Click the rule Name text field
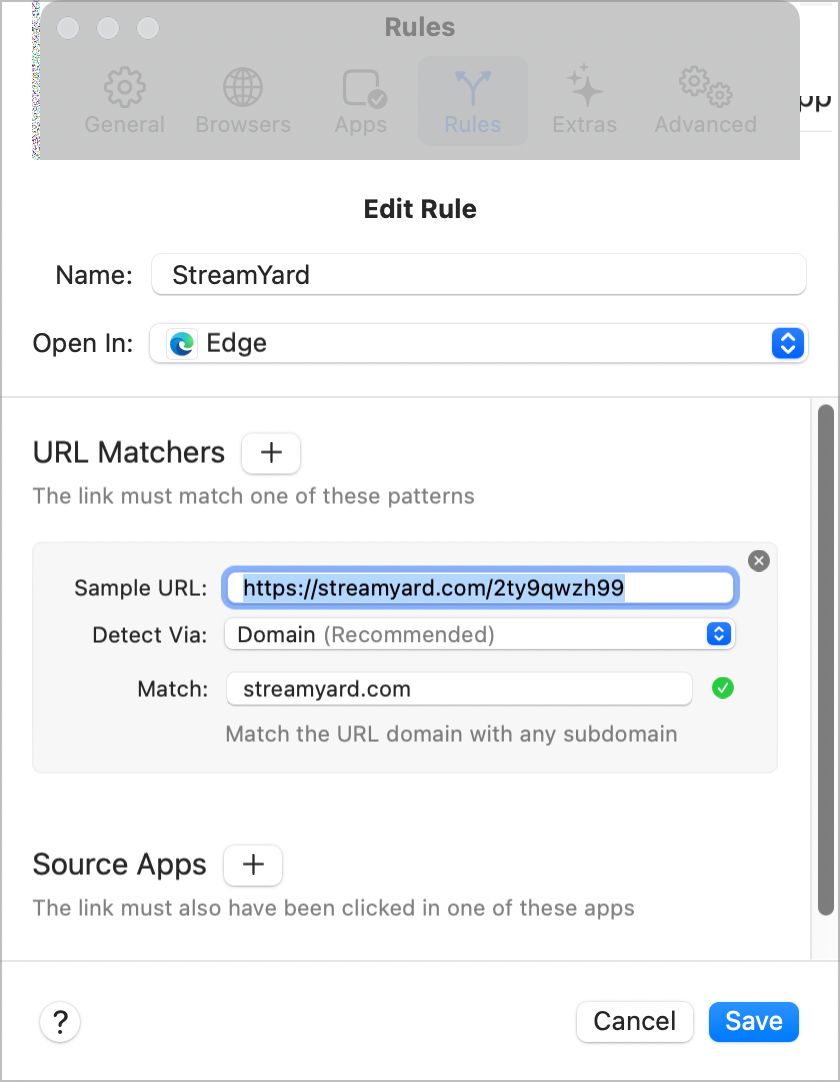This screenshot has height=1082, width=840. (478, 275)
